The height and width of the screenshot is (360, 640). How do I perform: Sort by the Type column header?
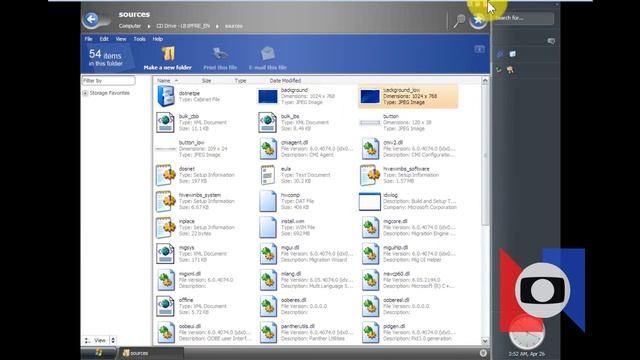pos(240,81)
